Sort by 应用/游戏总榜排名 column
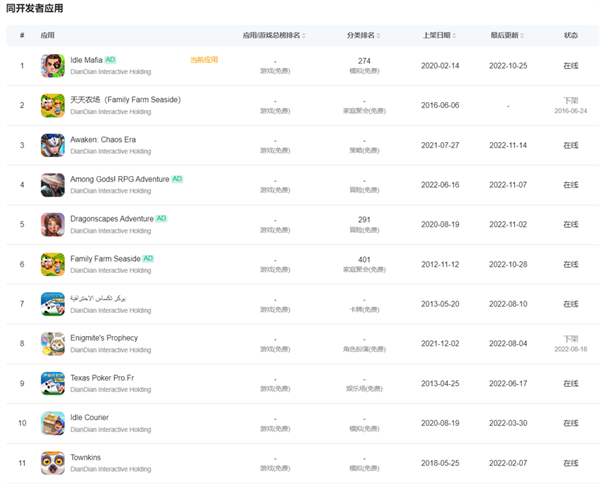The height and width of the screenshot is (484, 600). point(274,35)
